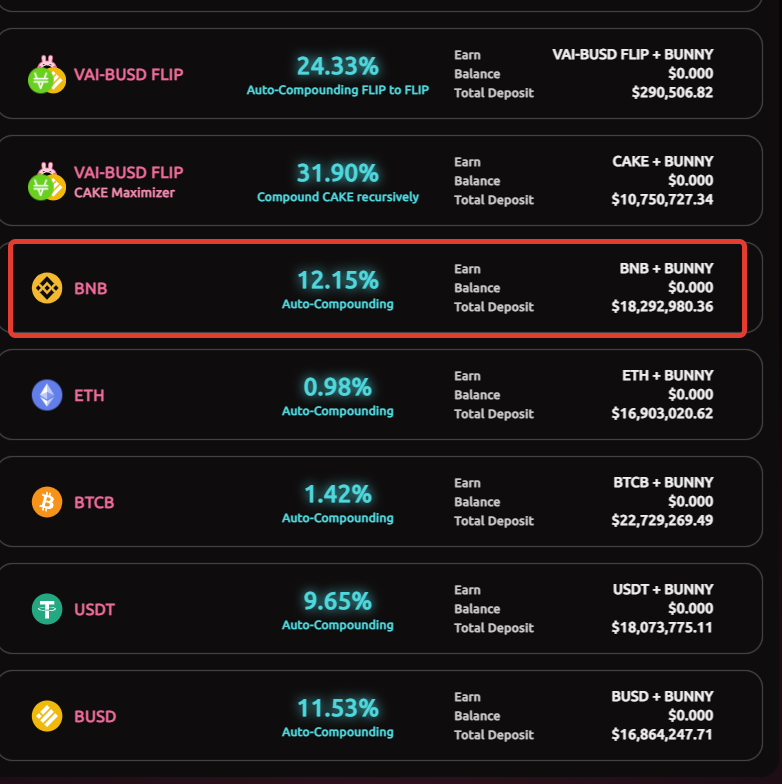Expand the BNB 12.15% APY row
The height and width of the screenshot is (784, 782).
click(378, 288)
